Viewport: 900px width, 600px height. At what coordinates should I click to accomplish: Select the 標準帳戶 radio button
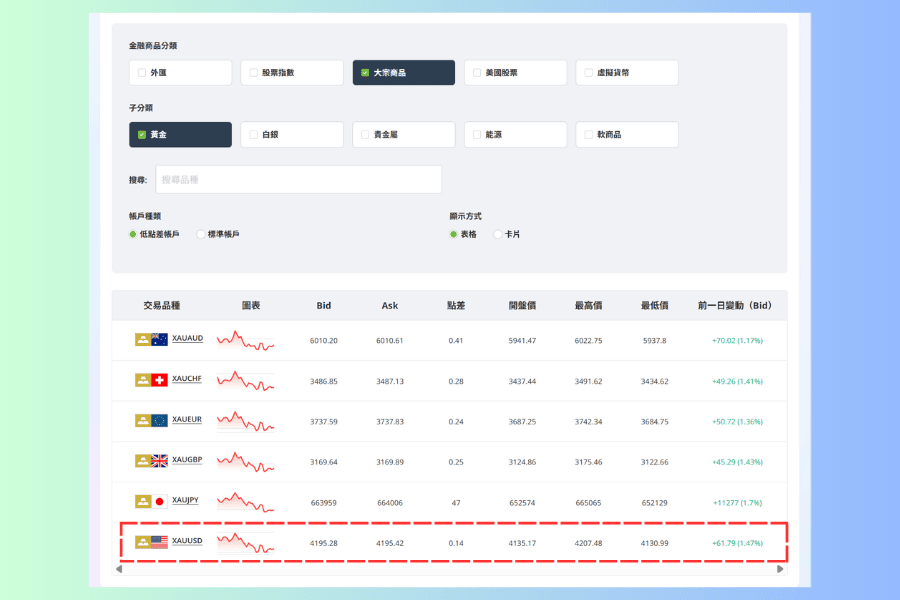pos(200,234)
